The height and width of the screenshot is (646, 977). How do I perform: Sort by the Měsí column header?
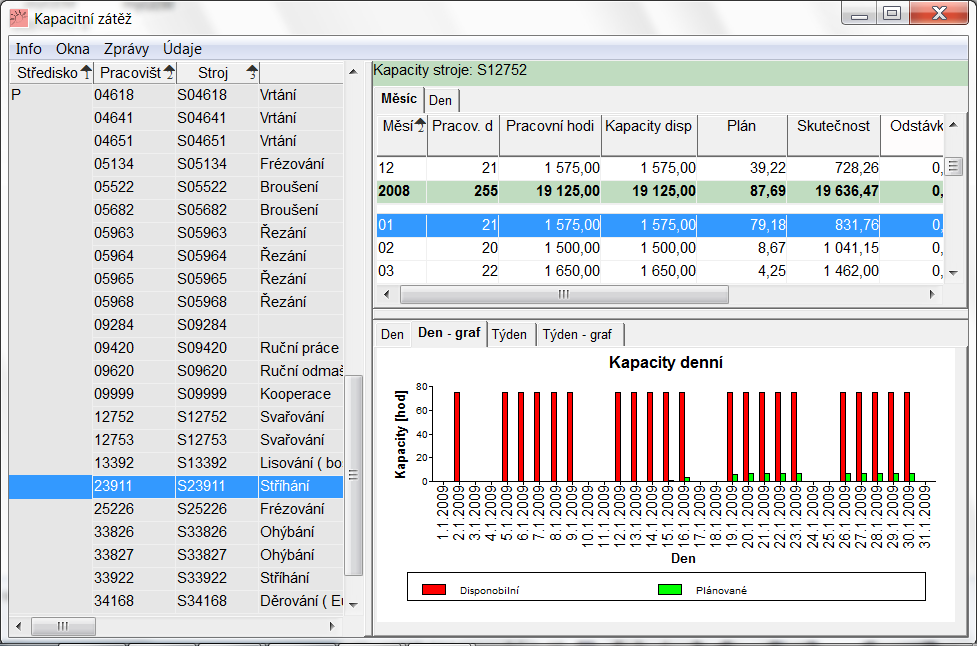(401, 135)
